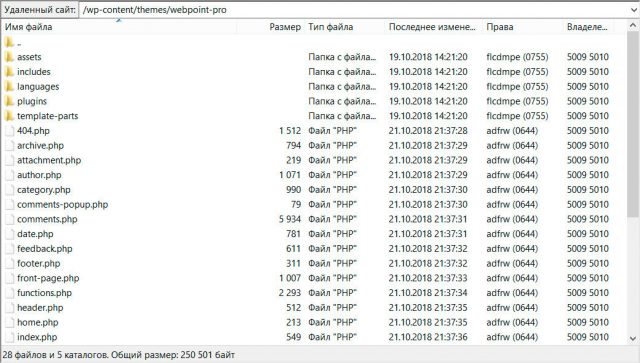Viewport: 640px width, 363px height.
Task: Select the plugins folder name
Action: click(32, 101)
